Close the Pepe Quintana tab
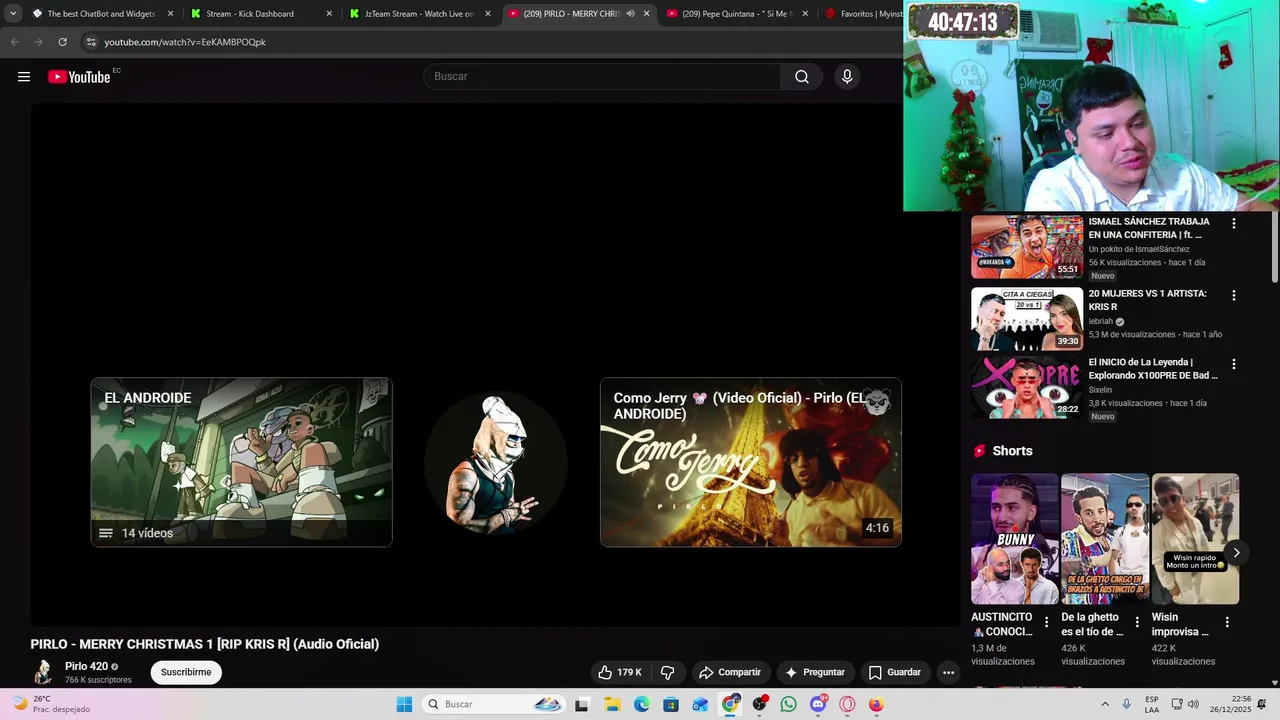 click(x=805, y=14)
